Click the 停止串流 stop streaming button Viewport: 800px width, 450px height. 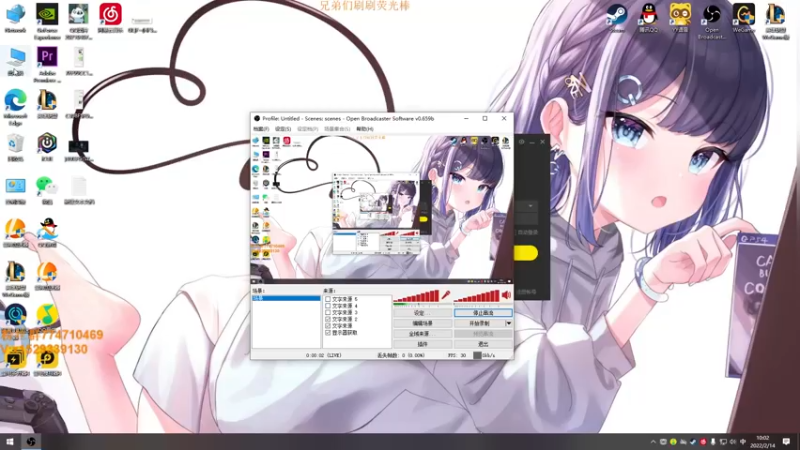pos(483,313)
